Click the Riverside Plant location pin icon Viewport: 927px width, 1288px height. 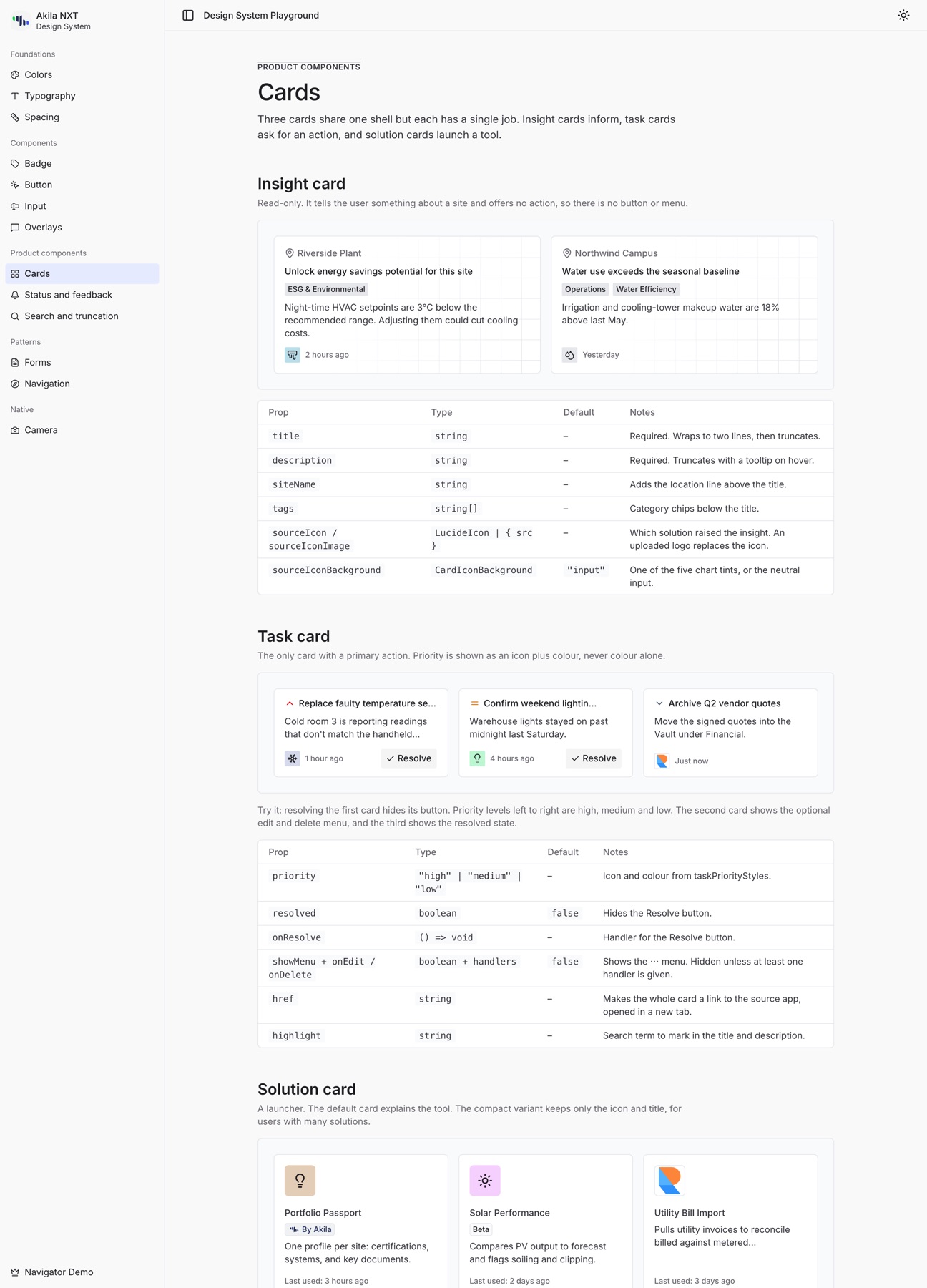tap(290, 253)
